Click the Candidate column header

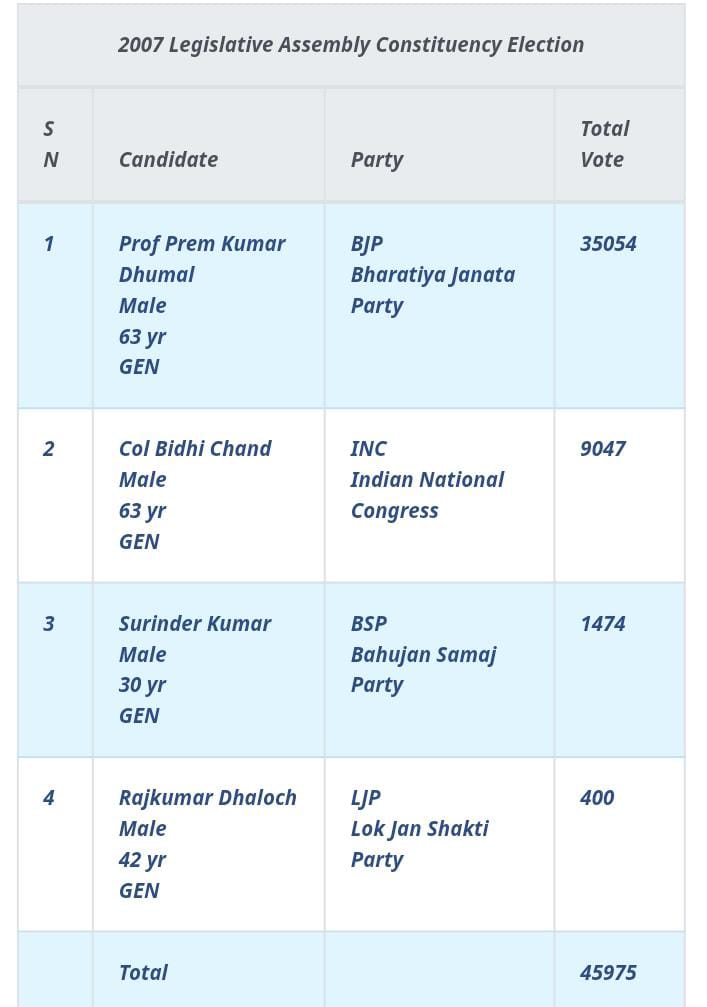[x=168, y=159]
